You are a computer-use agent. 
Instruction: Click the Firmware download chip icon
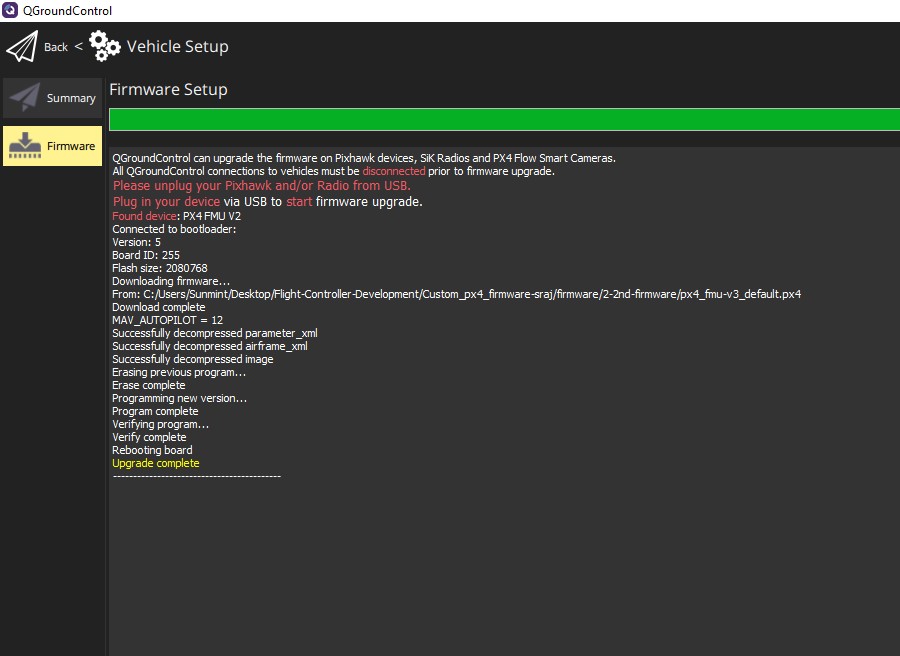coord(25,146)
